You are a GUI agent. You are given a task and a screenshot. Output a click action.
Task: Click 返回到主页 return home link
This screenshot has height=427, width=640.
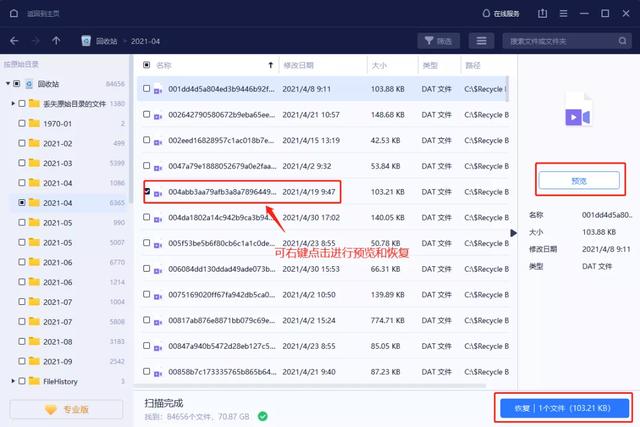(x=43, y=13)
